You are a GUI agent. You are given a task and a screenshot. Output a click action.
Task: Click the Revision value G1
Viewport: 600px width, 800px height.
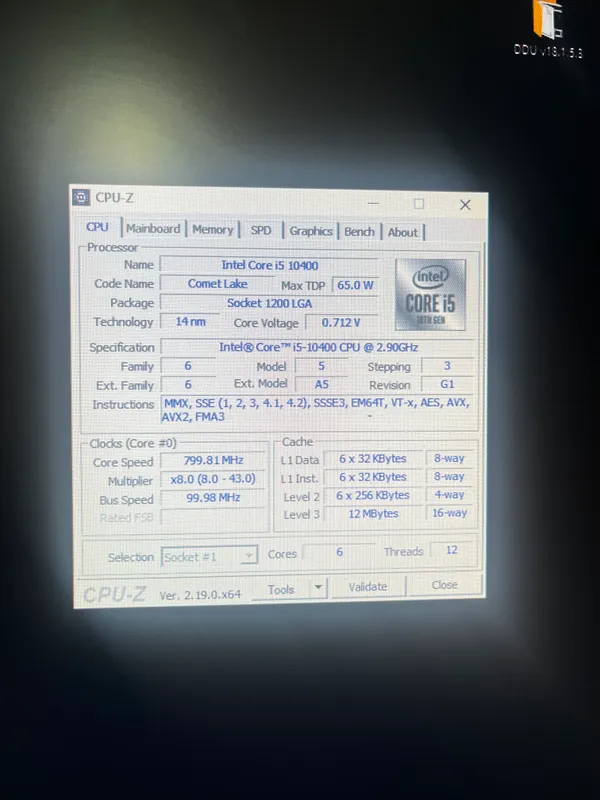tap(447, 384)
